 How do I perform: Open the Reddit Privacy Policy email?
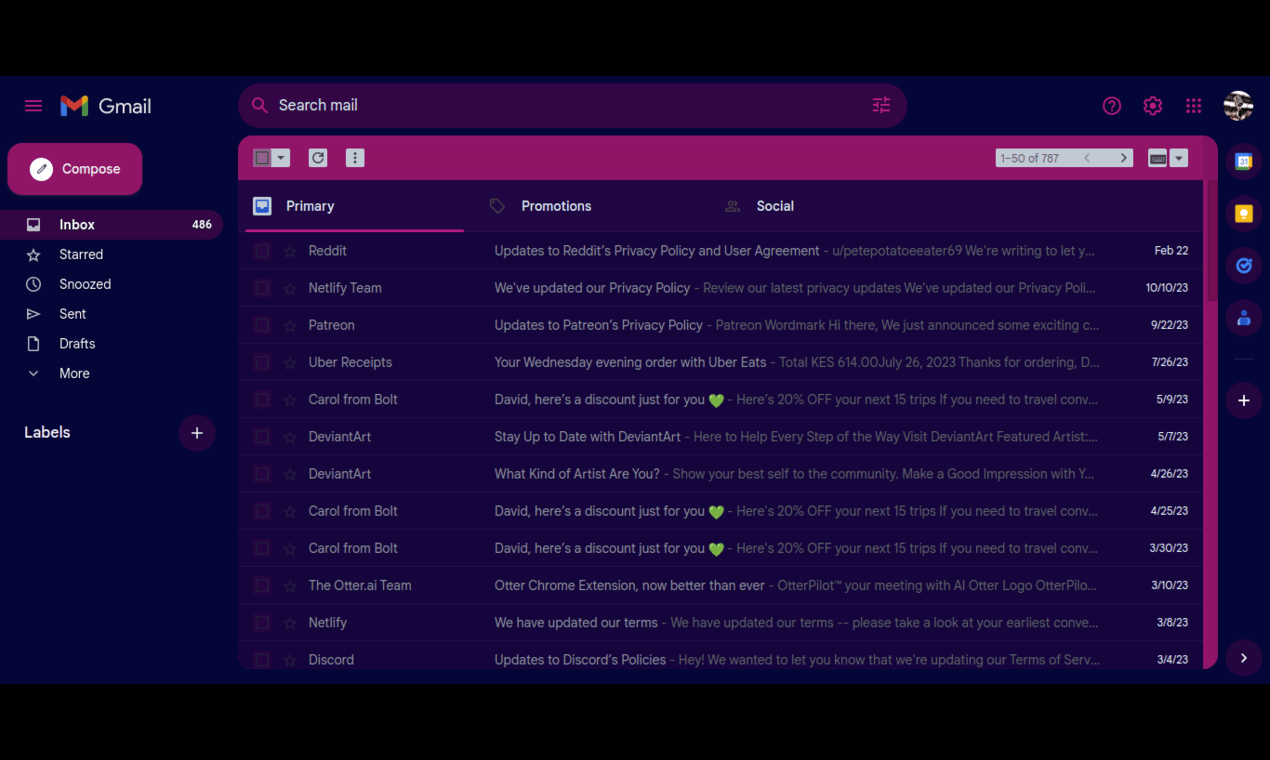(721, 251)
